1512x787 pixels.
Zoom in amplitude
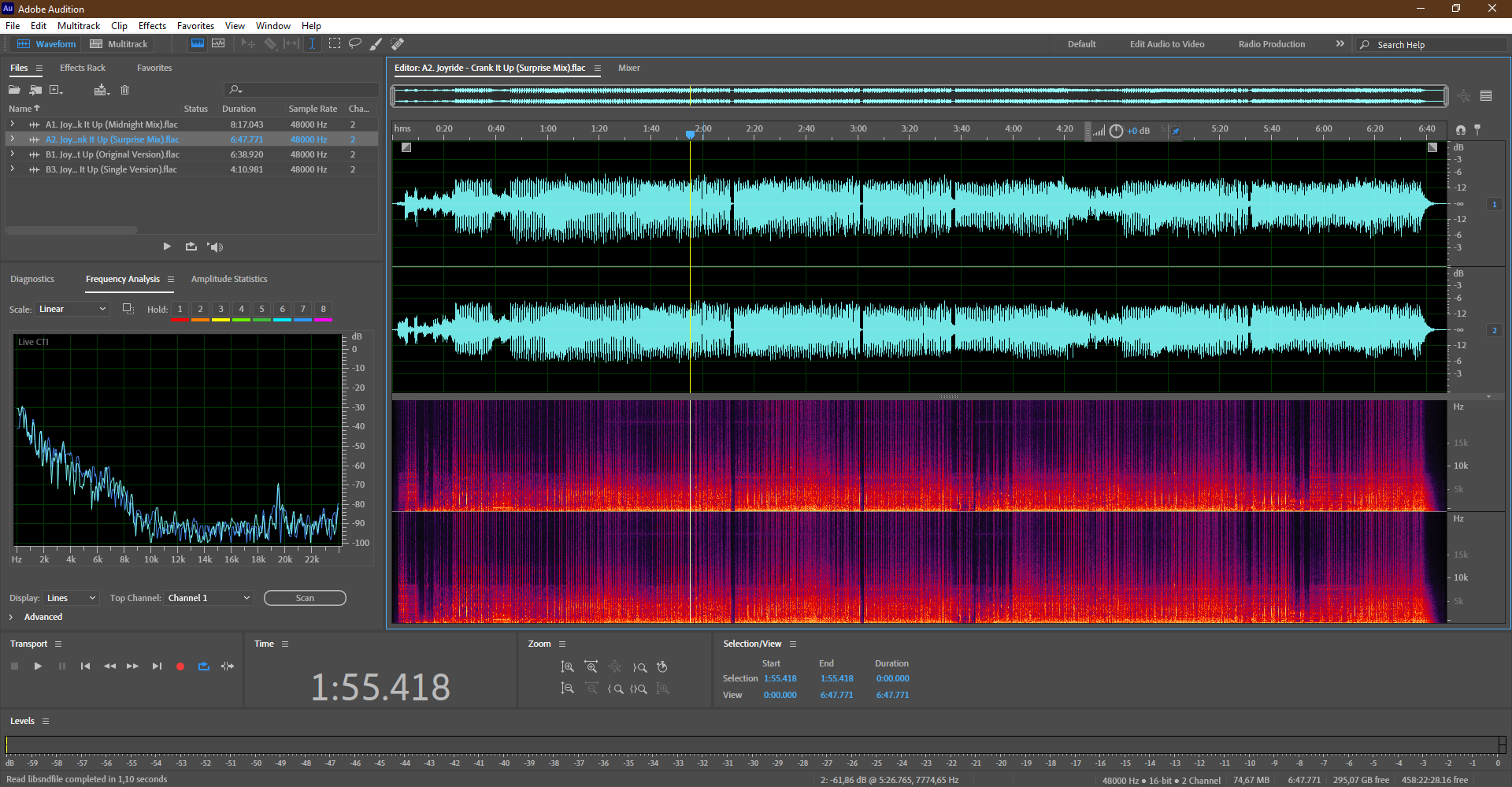(x=567, y=667)
